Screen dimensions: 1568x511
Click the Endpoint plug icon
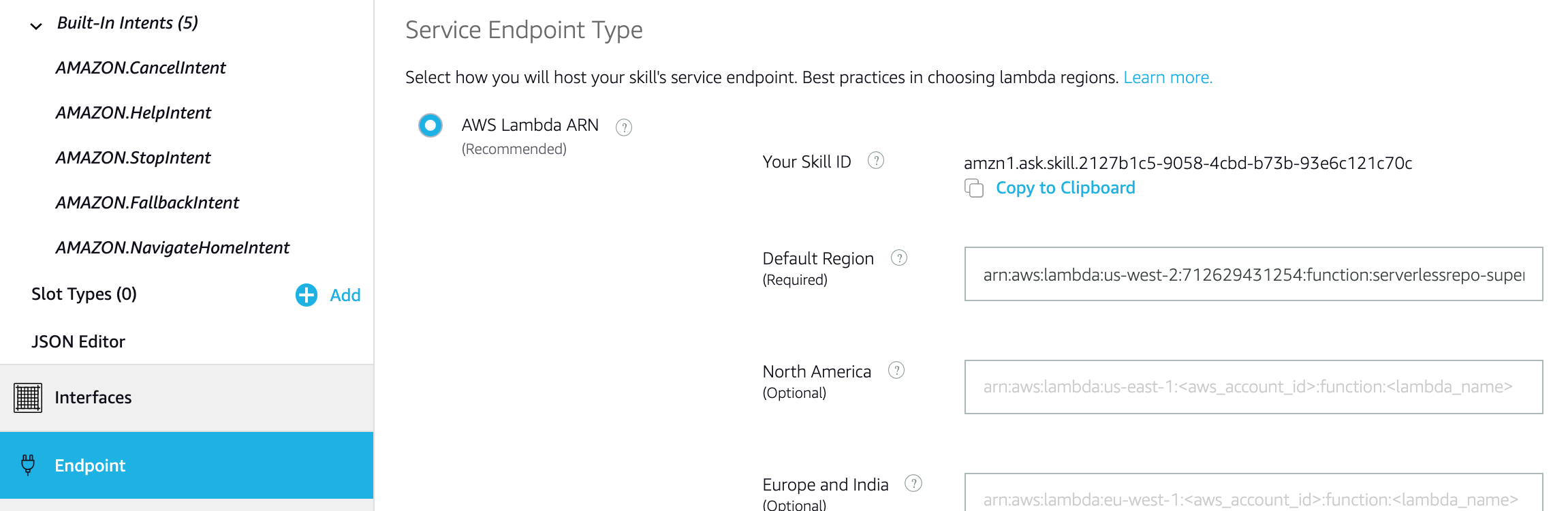(x=28, y=465)
